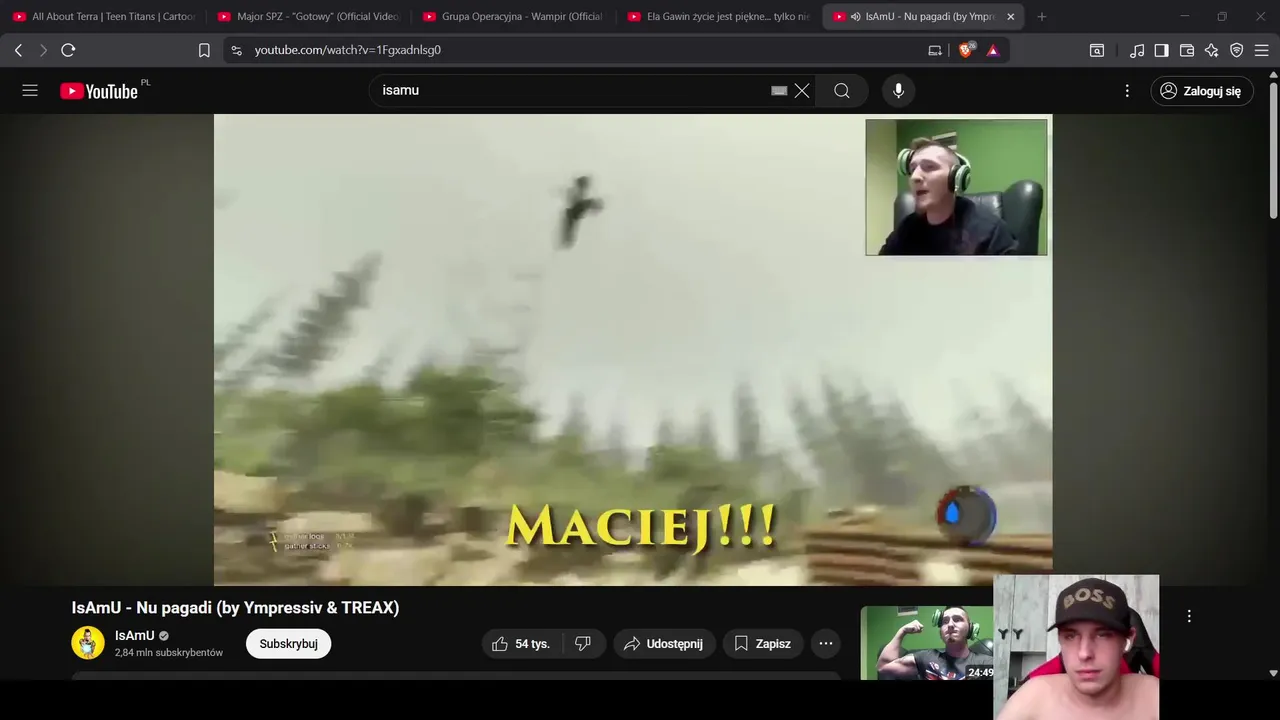The image size is (1280, 720).
Task: Go forward in browser history
Action: [x=43, y=50]
